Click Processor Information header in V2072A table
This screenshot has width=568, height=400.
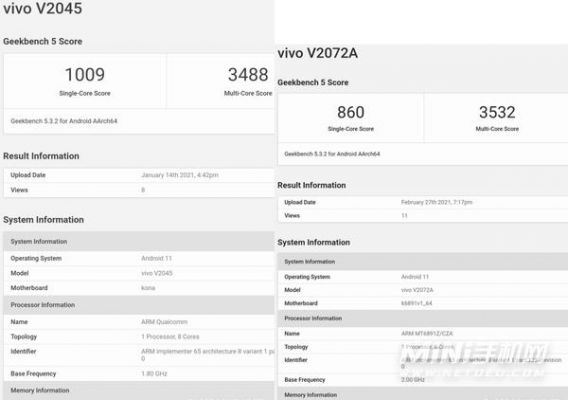click(313, 318)
